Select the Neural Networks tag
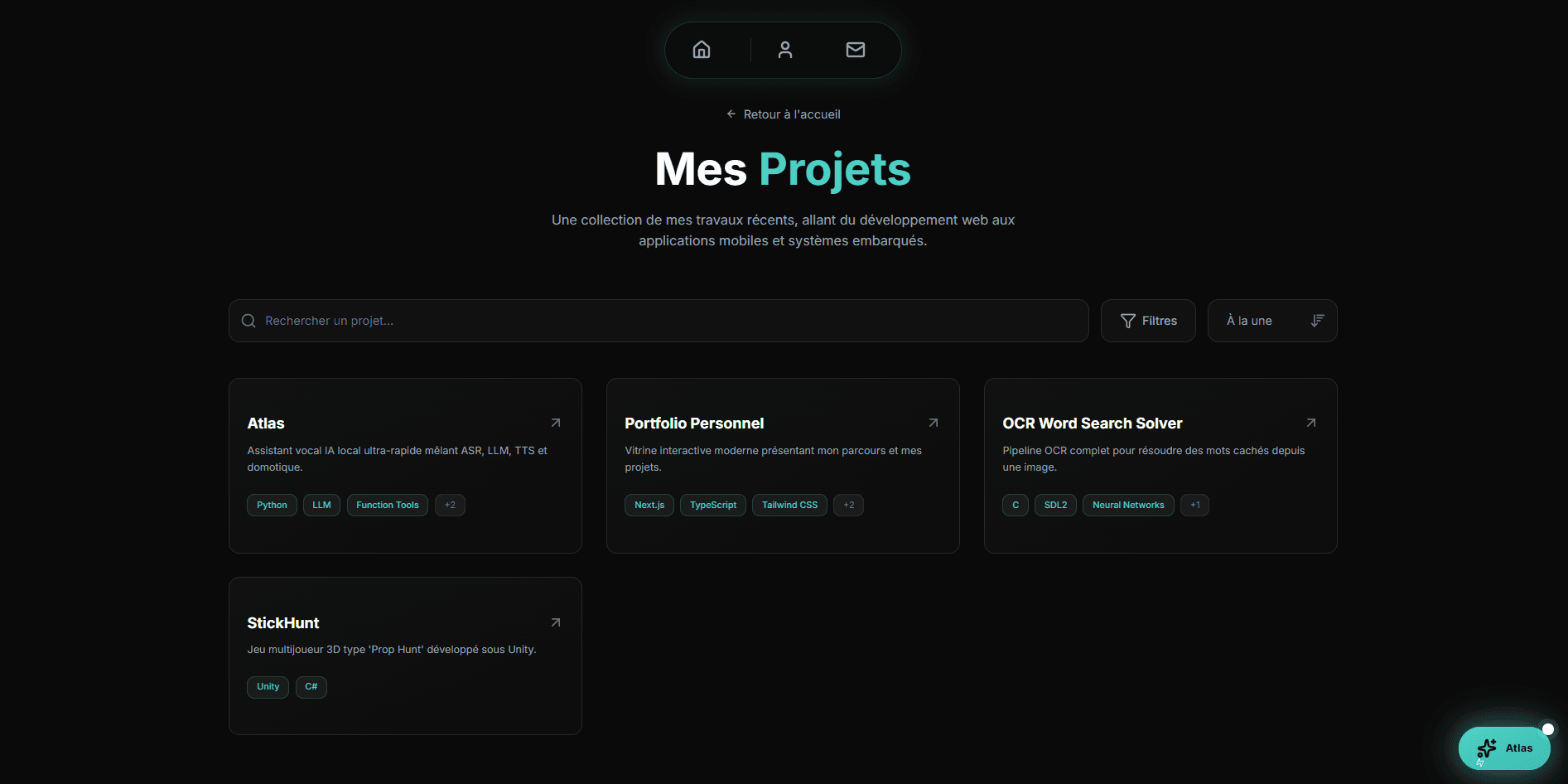This screenshot has width=1568, height=784. coord(1127,505)
